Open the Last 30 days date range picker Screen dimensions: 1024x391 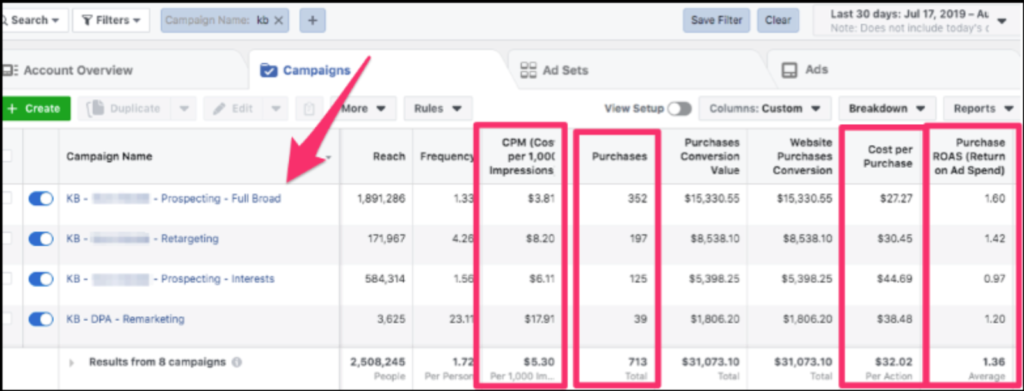918,20
